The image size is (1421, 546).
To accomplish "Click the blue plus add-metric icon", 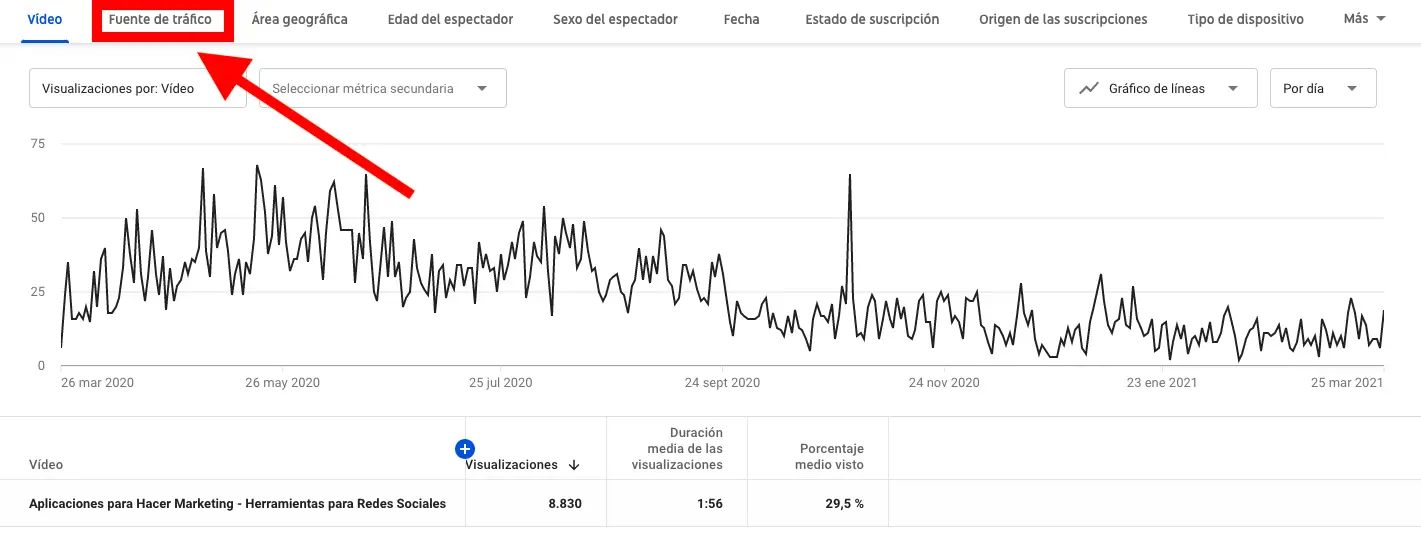I will point(464,450).
